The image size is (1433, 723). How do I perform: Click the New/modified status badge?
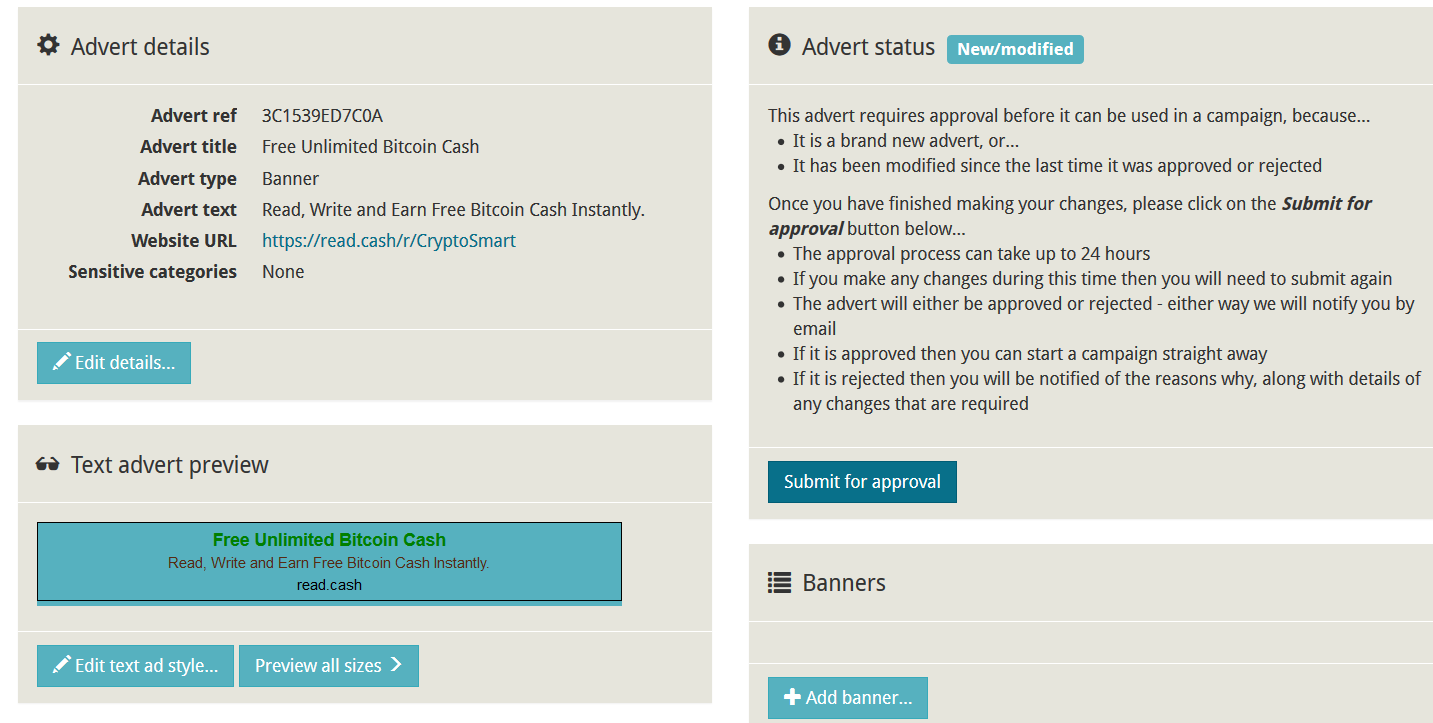coord(1015,49)
